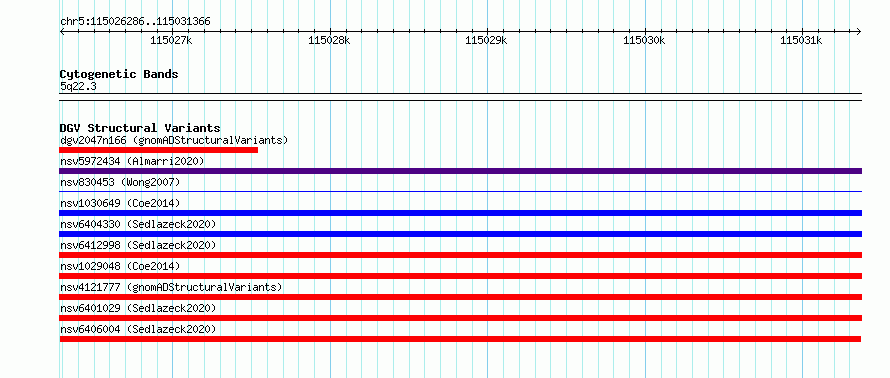Click the 115028k ruler tick label
This screenshot has height=378, width=890.
point(329,40)
